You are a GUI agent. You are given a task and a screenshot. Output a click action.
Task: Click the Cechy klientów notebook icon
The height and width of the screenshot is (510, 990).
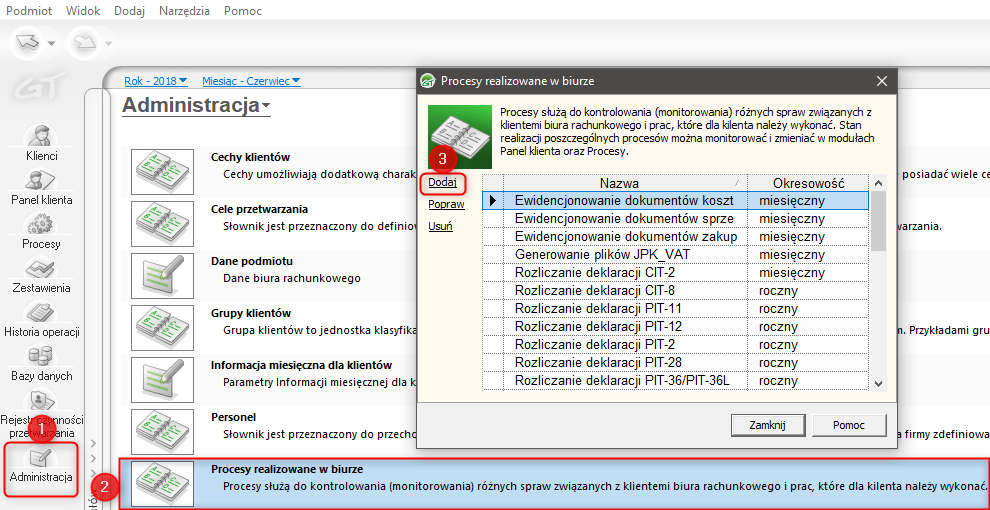click(x=162, y=171)
